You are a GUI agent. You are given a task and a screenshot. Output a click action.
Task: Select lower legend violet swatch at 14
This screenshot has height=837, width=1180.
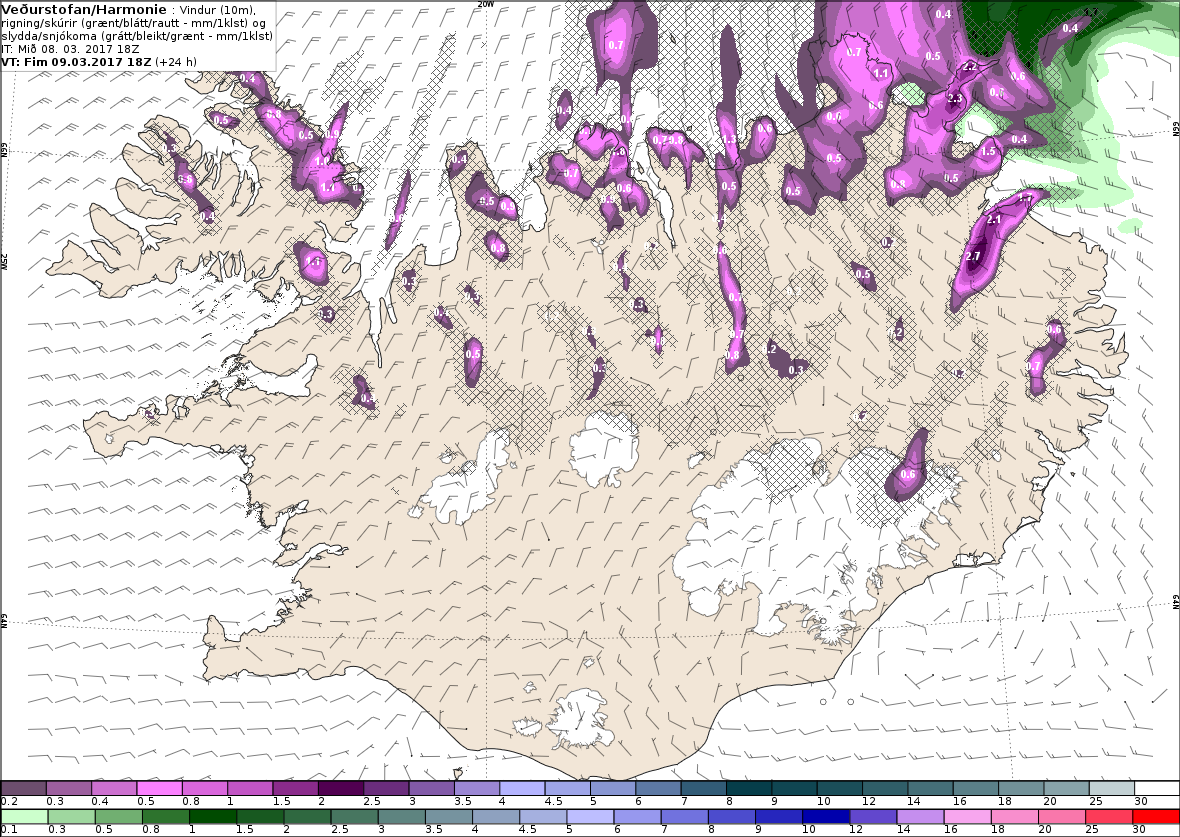coord(920,817)
